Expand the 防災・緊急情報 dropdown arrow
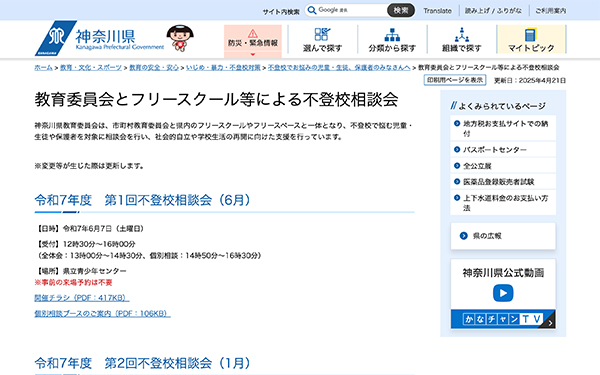This screenshot has height=375, width=600. 253,54
